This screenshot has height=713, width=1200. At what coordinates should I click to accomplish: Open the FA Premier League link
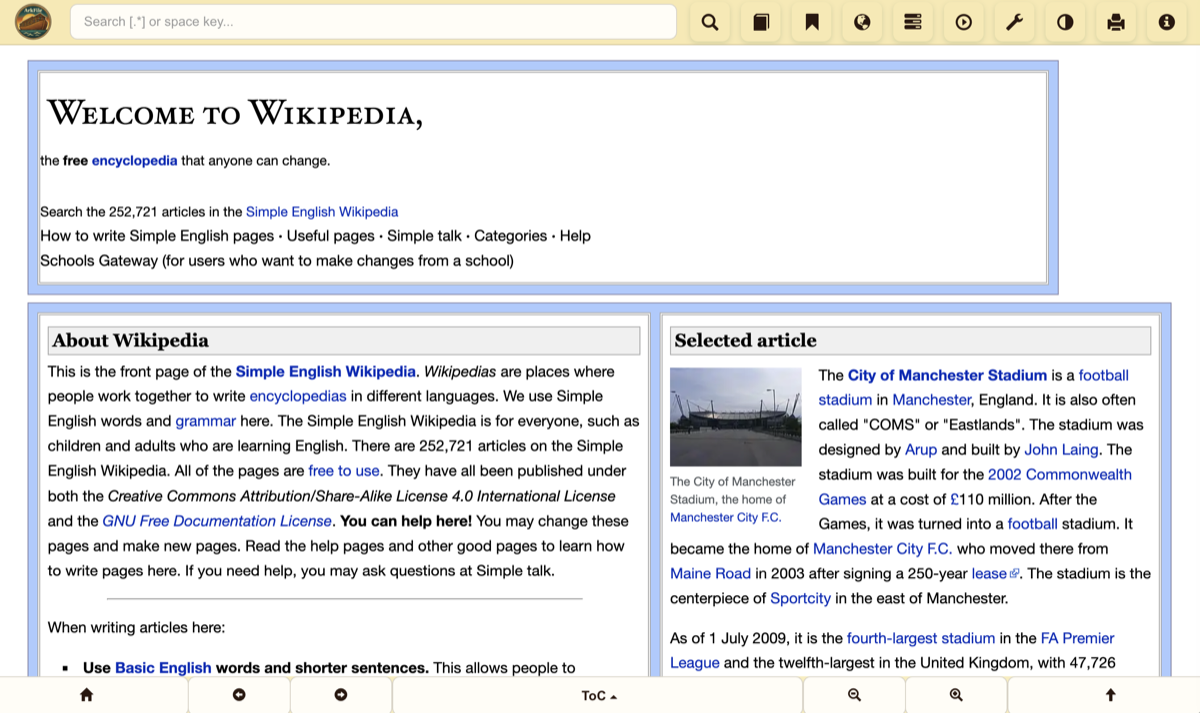[x=1078, y=638]
